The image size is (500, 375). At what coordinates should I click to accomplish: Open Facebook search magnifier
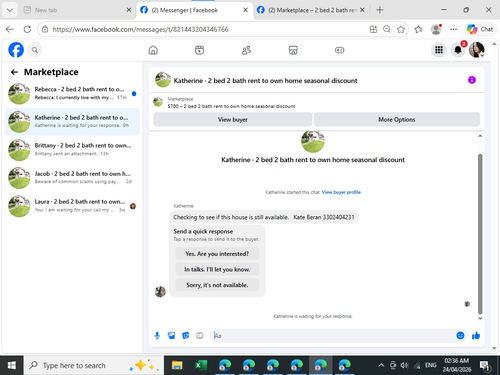(35, 50)
